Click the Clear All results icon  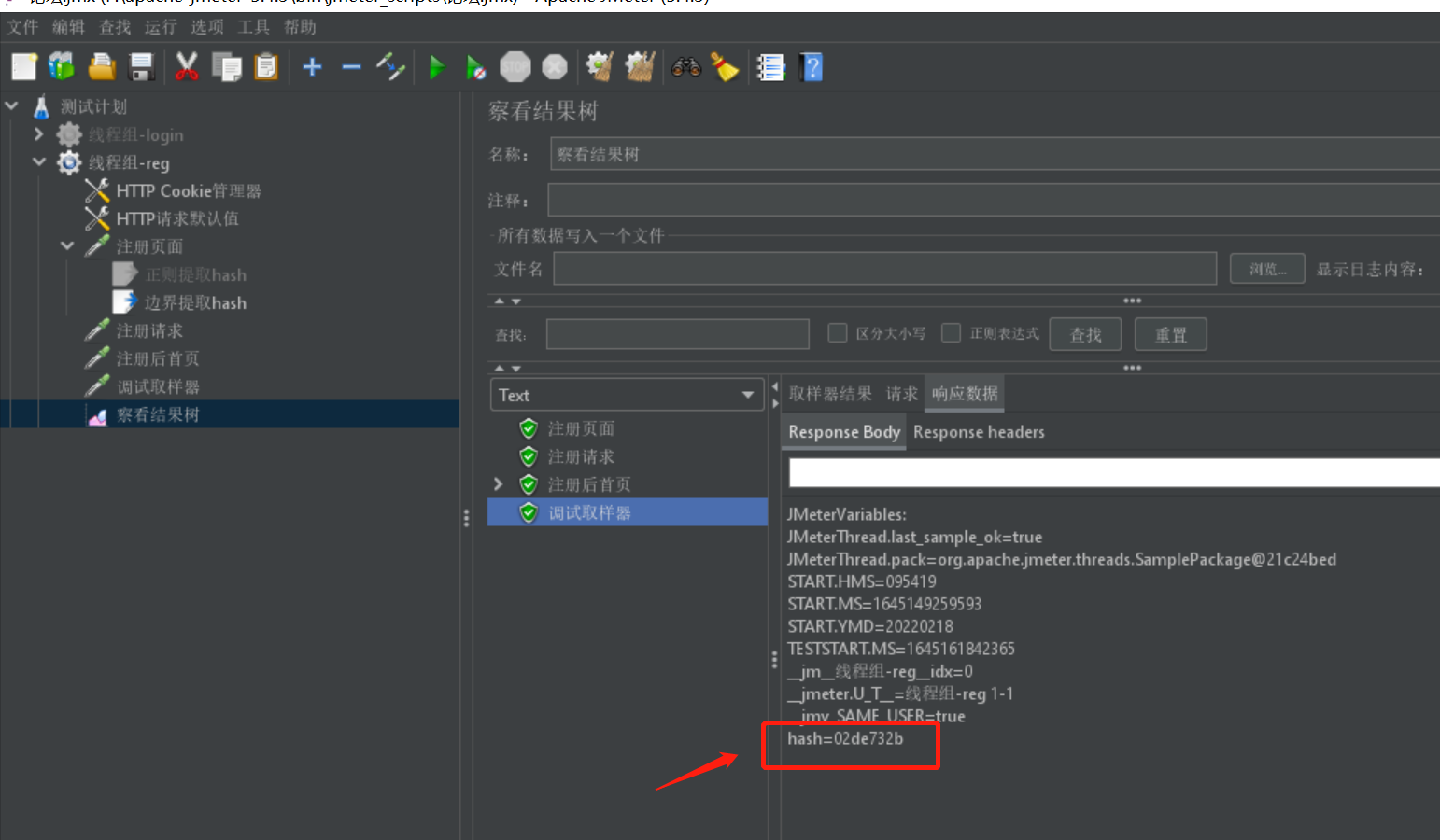[640, 67]
